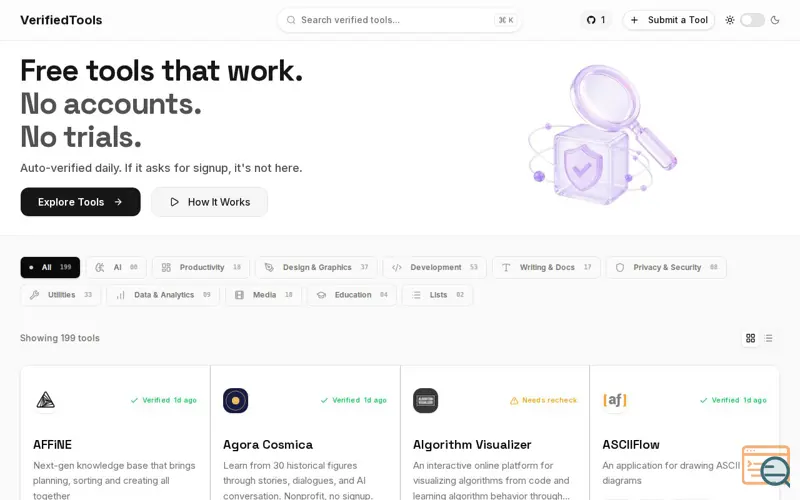Click the grid icon beside Productivity
800x500 pixels.
coord(166,267)
